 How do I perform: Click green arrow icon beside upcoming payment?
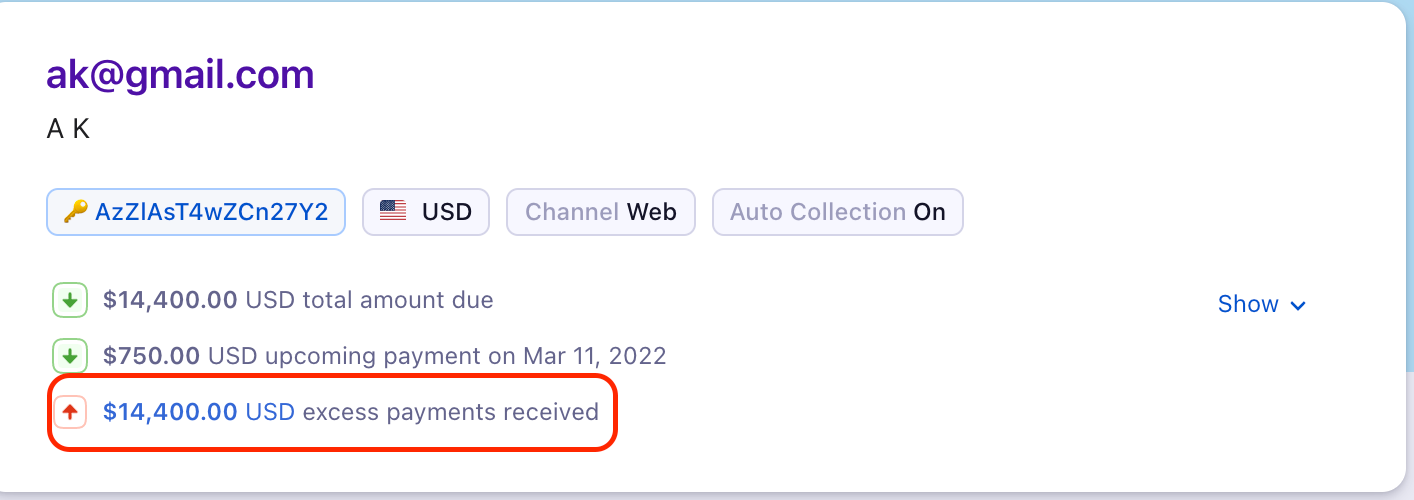tap(70, 356)
